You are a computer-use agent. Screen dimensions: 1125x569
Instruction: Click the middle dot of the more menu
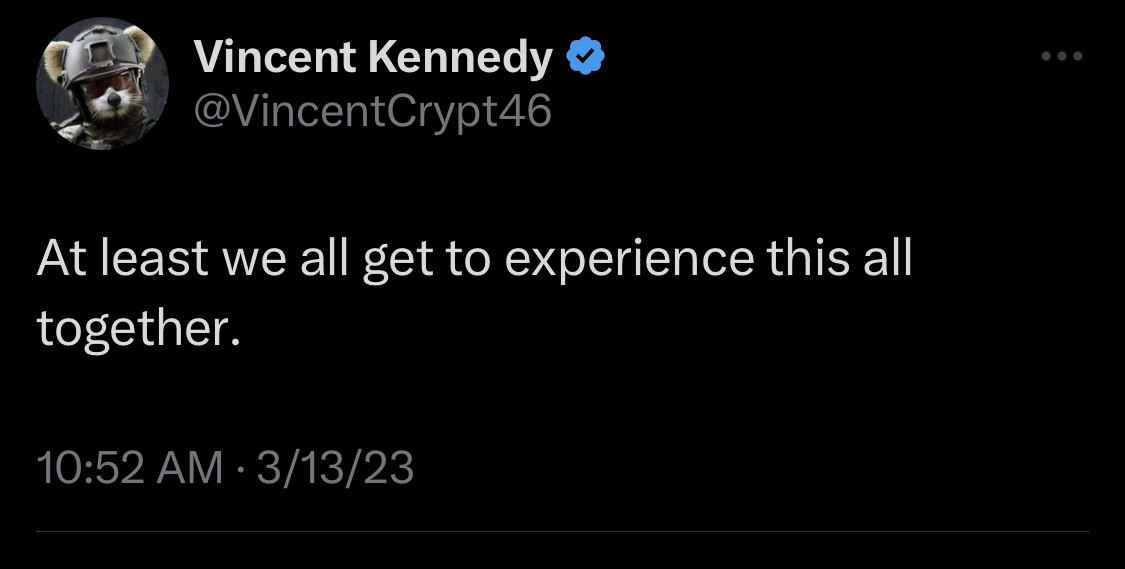1061,56
